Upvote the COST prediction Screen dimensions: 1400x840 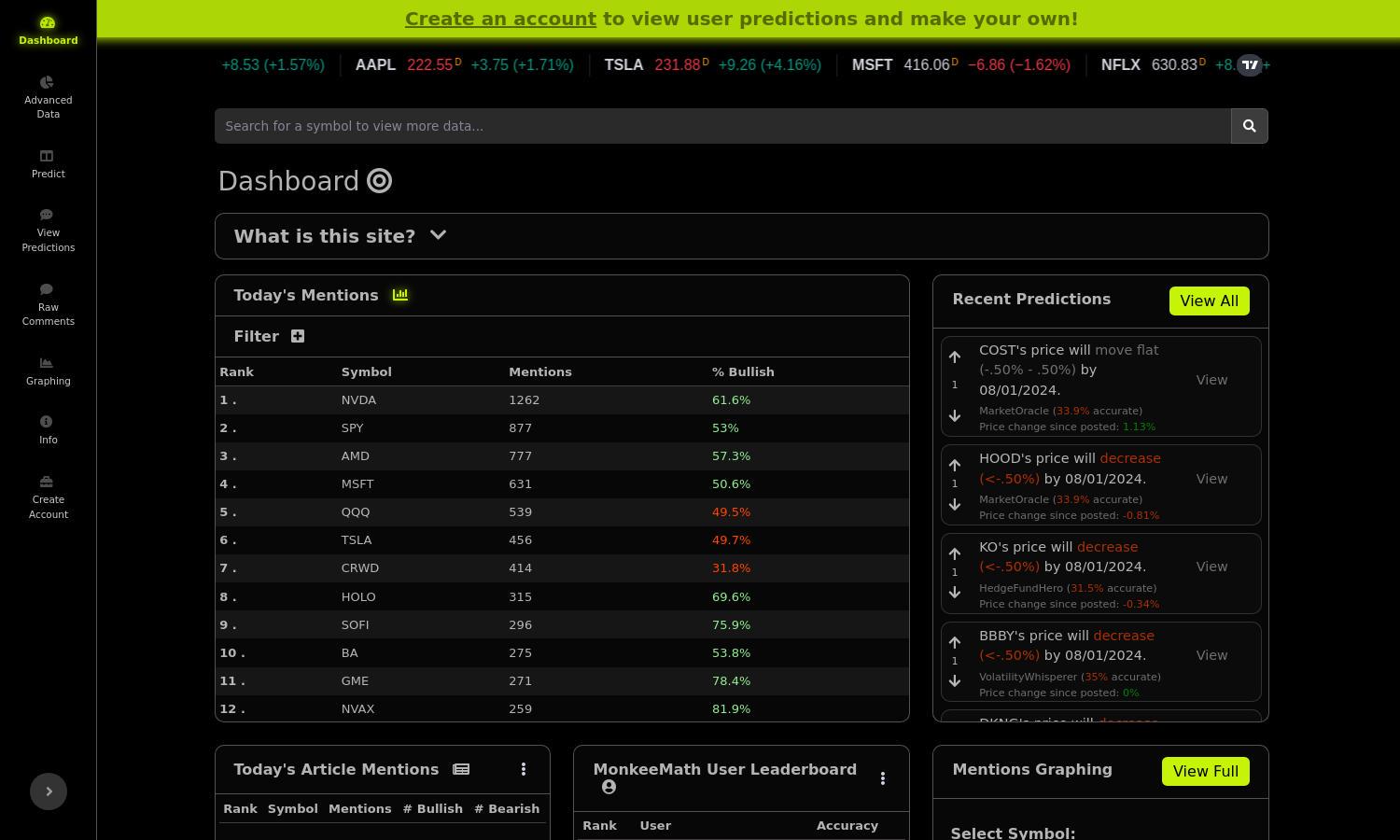955,357
